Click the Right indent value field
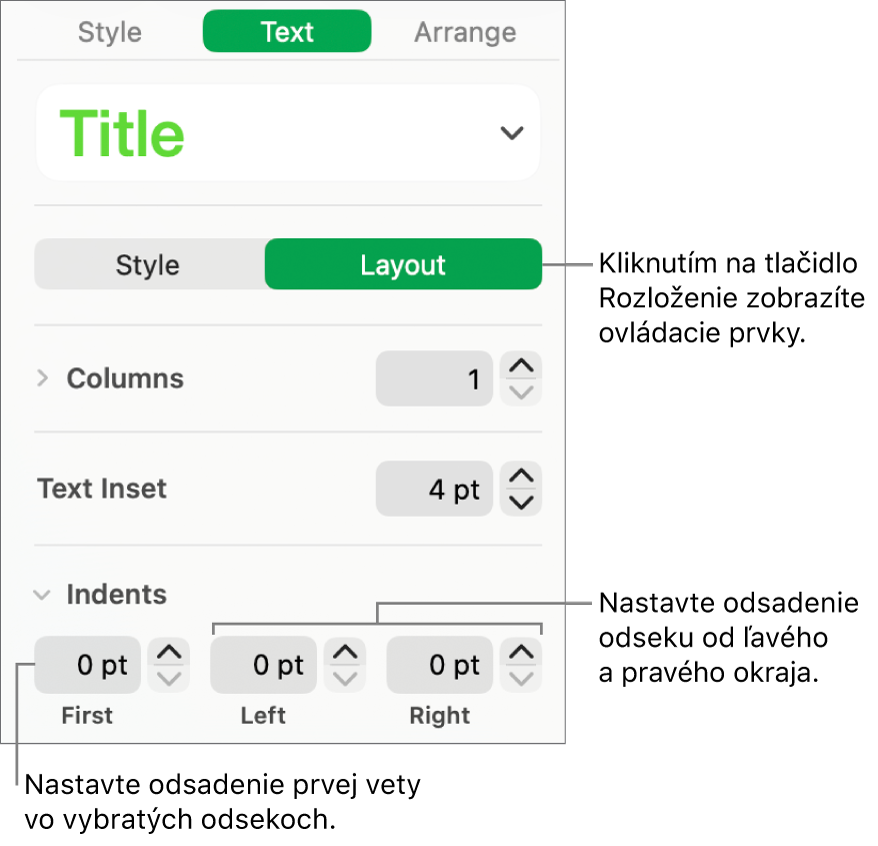878x846 pixels. tap(439, 665)
